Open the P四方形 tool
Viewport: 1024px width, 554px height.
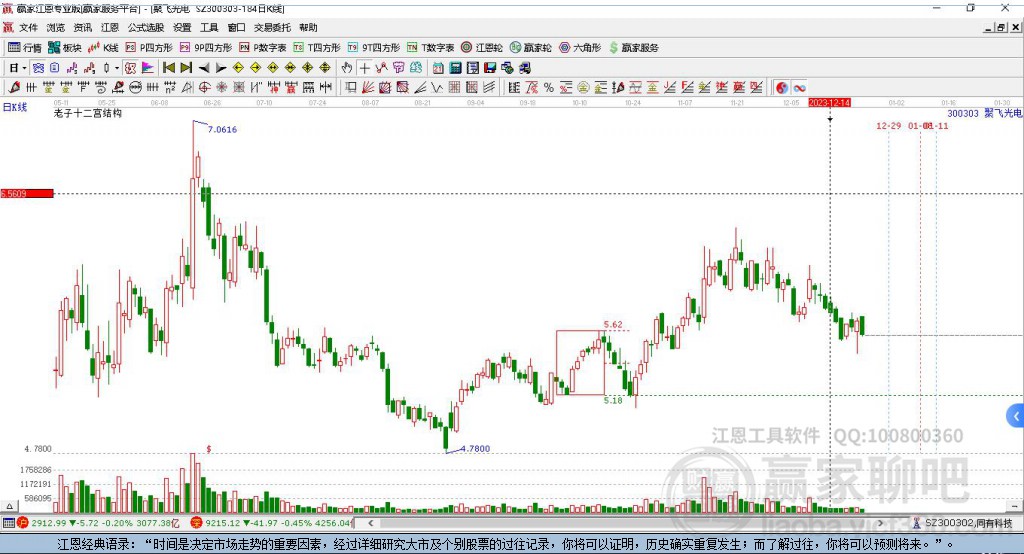pyautogui.click(x=149, y=48)
